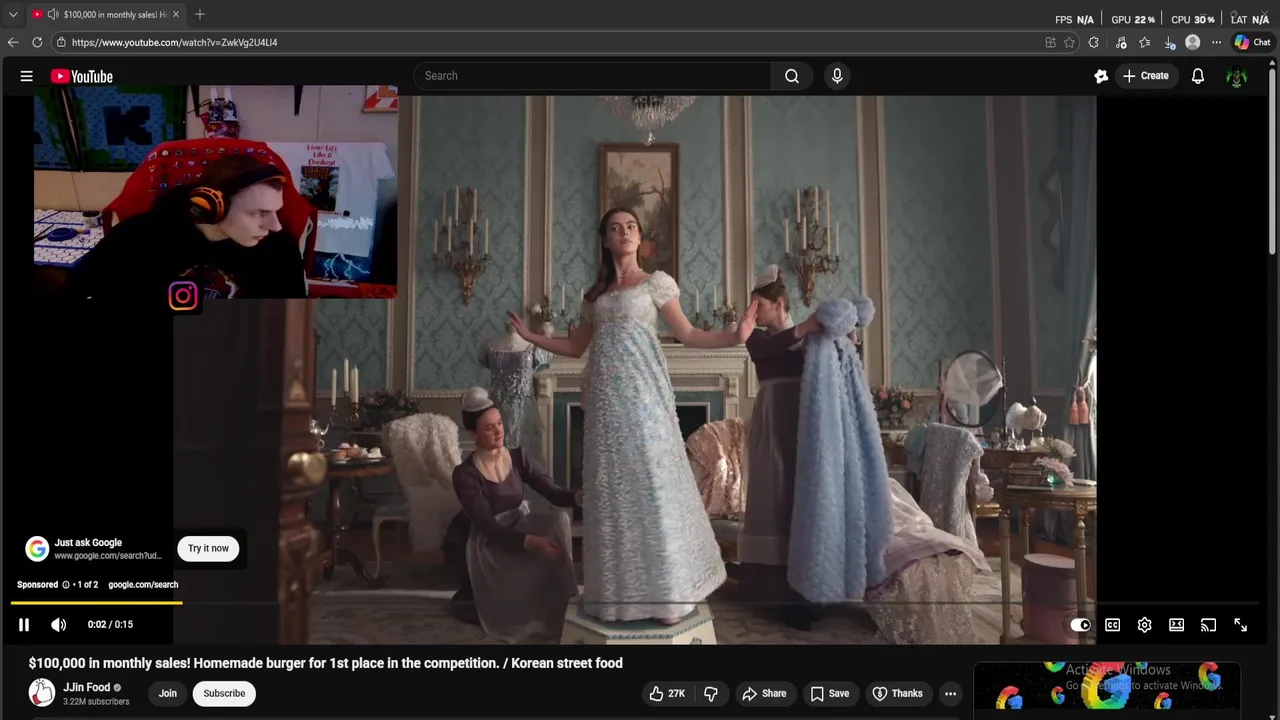
Task: Click the search magnifier button
Action: click(792, 76)
